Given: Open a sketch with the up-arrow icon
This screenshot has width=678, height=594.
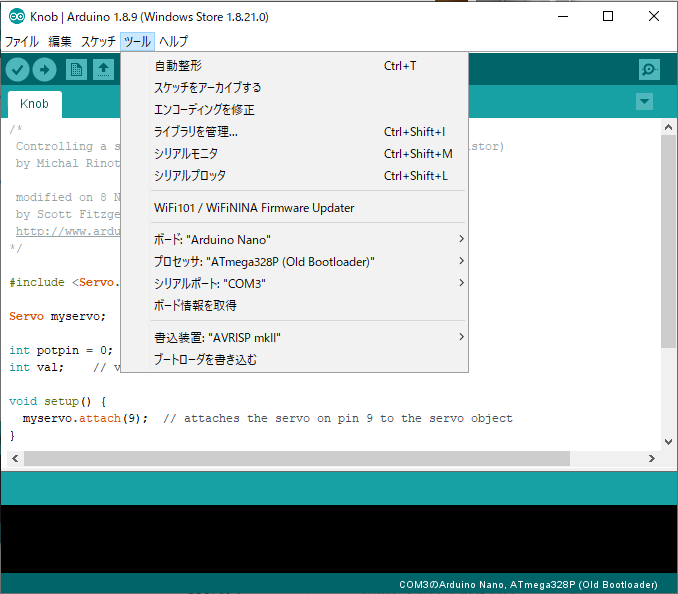Looking at the screenshot, I should coord(103,70).
